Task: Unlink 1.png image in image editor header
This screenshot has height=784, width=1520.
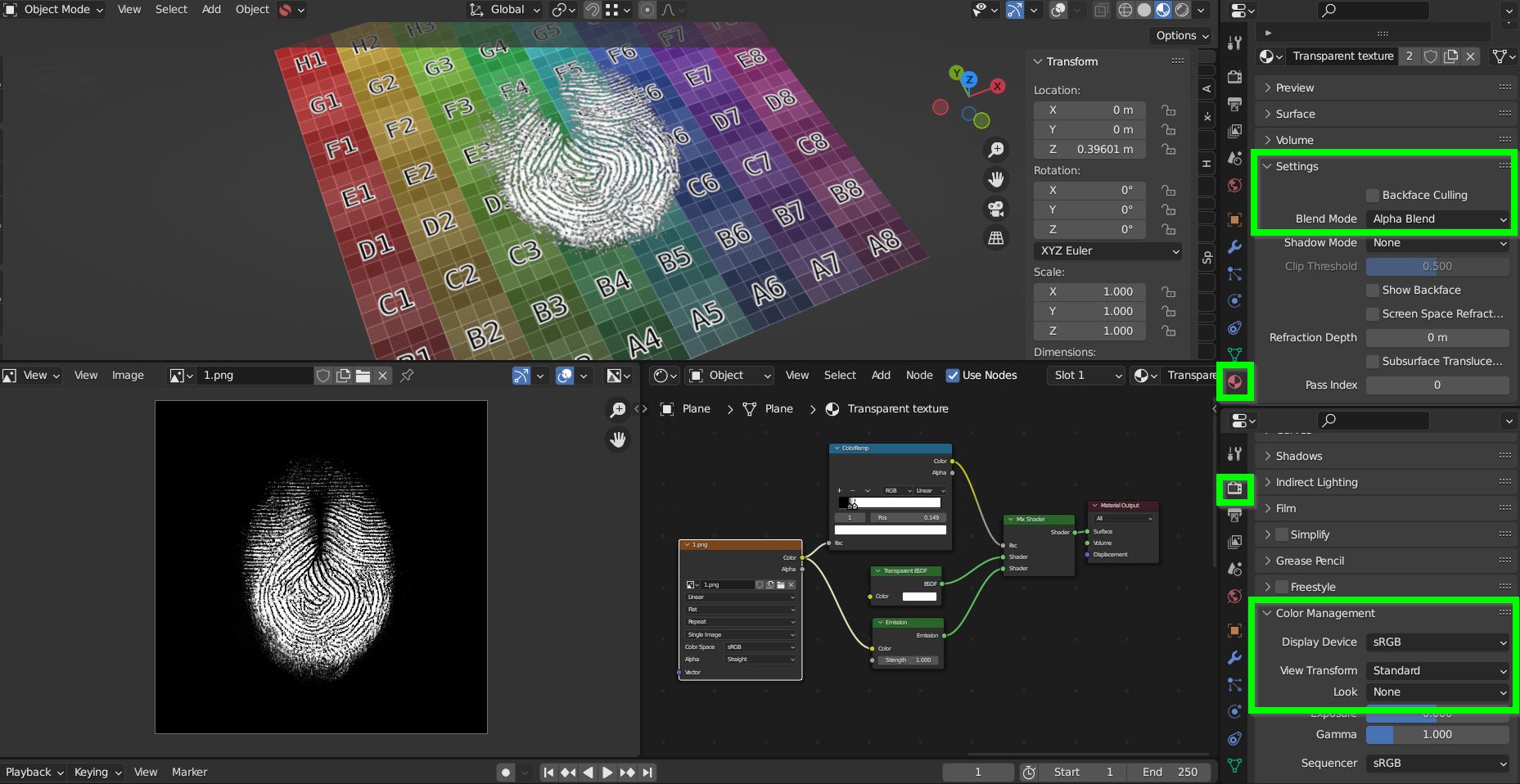Action: [x=382, y=376]
